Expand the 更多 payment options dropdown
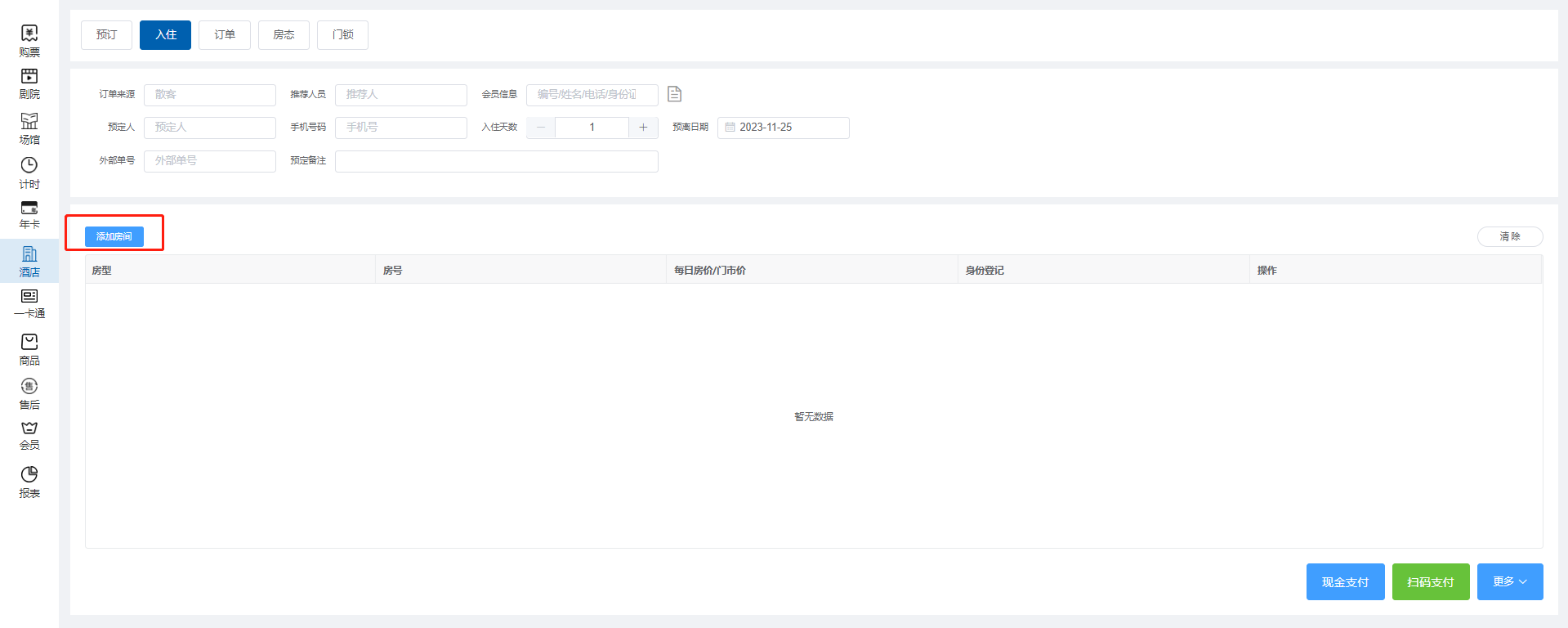Image resolution: width=1568 pixels, height=628 pixels. coord(1509,581)
